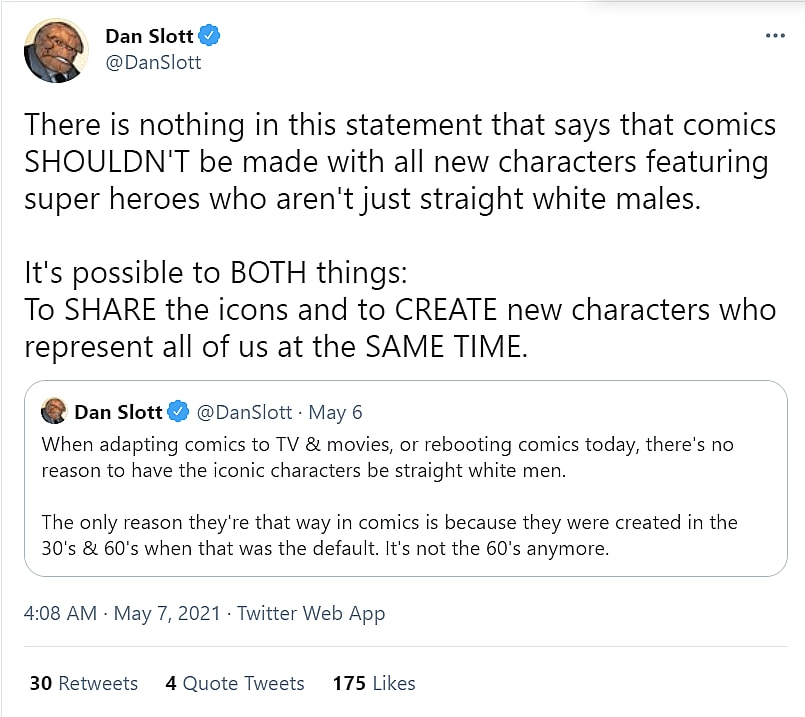View the 175 Likes list

coord(374,683)
